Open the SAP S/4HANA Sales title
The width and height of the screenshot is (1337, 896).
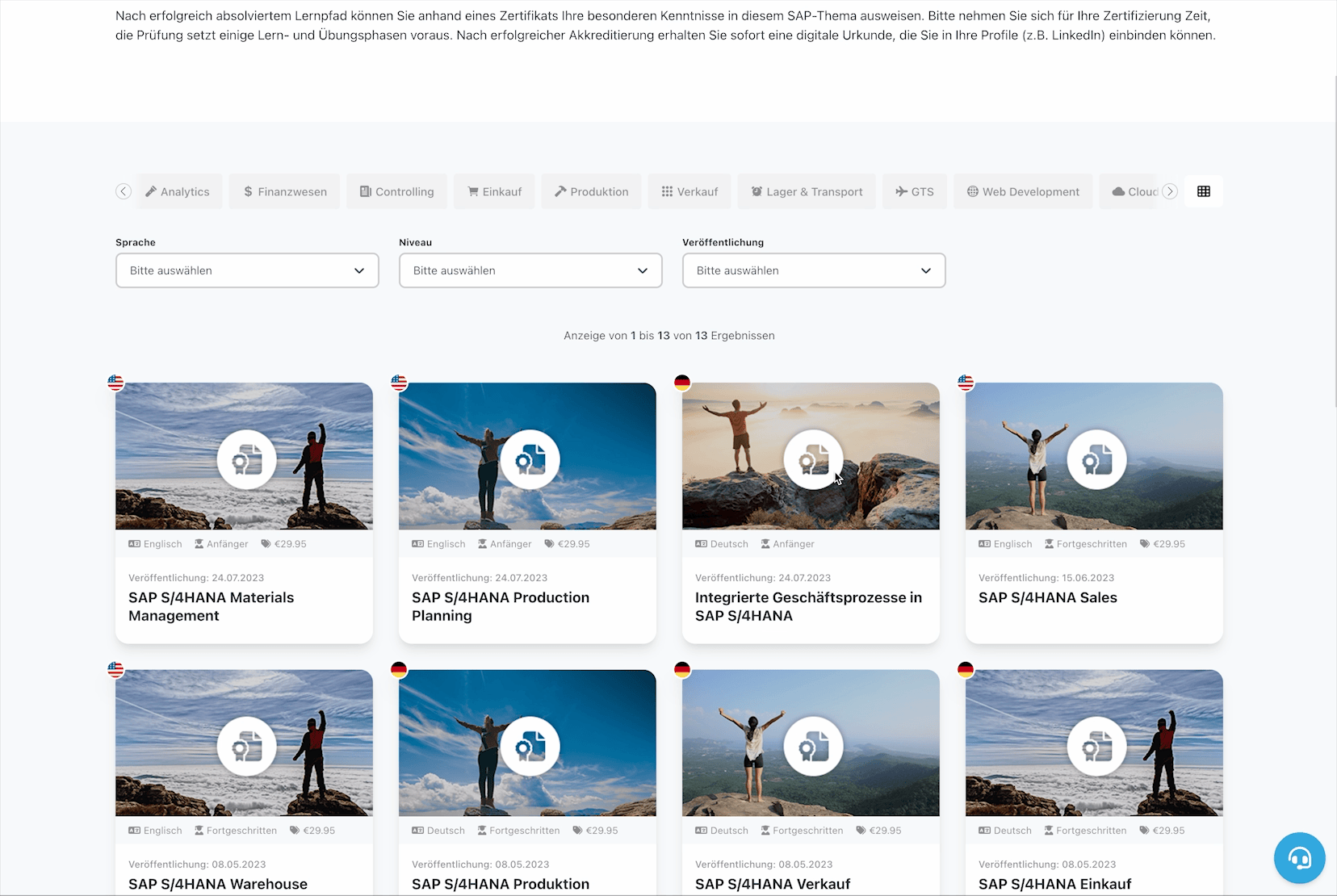pyautogui.click(x=1048, y=597)
